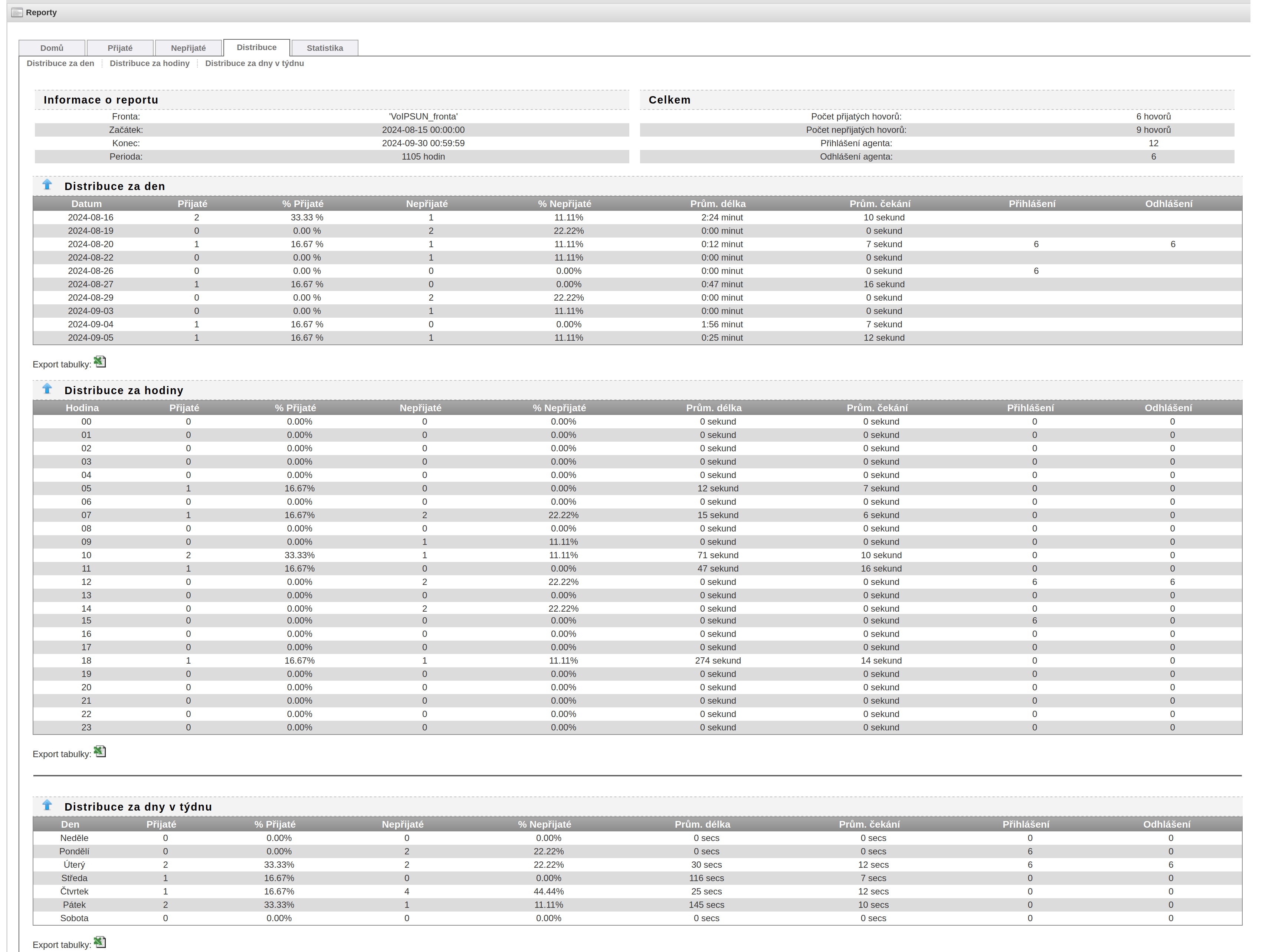
Task: Click the Čtvrtek row label
Action: [x=74, y=892]
